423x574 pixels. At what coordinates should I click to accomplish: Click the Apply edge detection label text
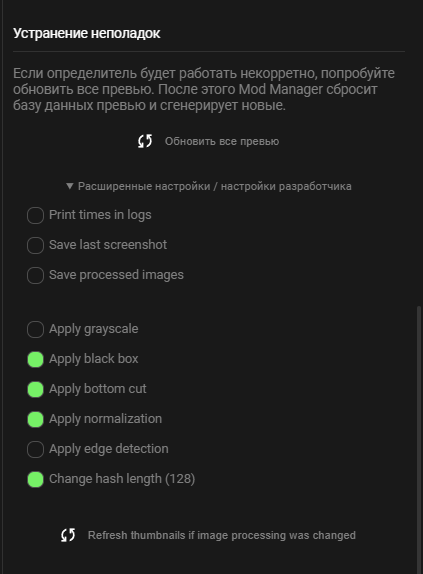[109, 449]
